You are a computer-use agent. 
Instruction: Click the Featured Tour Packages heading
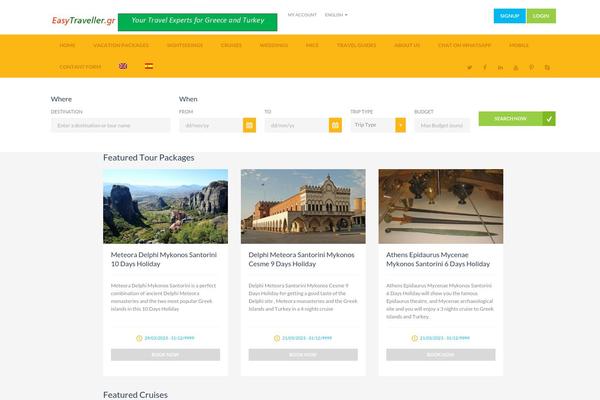coord(148,158)
